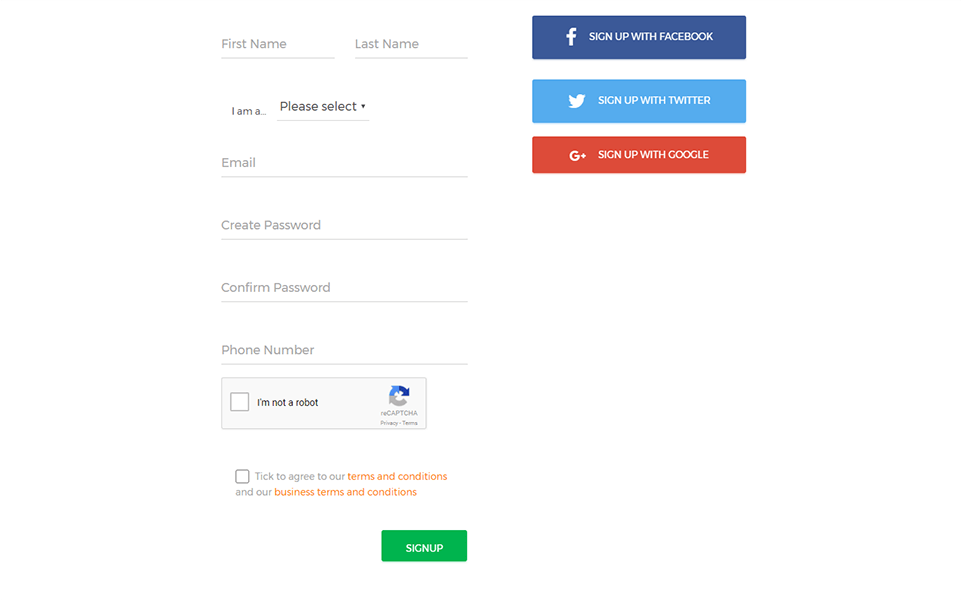The height and width of the screenshot is (600, 962).
Task: Select the Create Password field
Action: pos(344,226)
